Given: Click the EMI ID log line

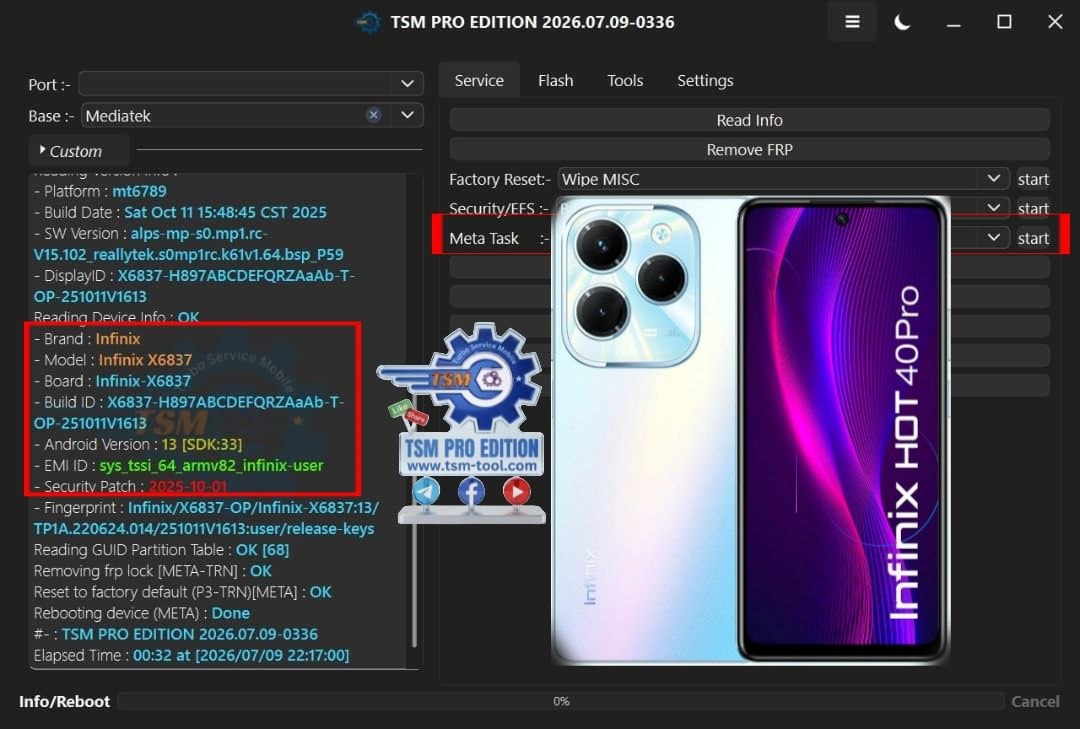Looking at the screenshot, I should pos(178,466).
